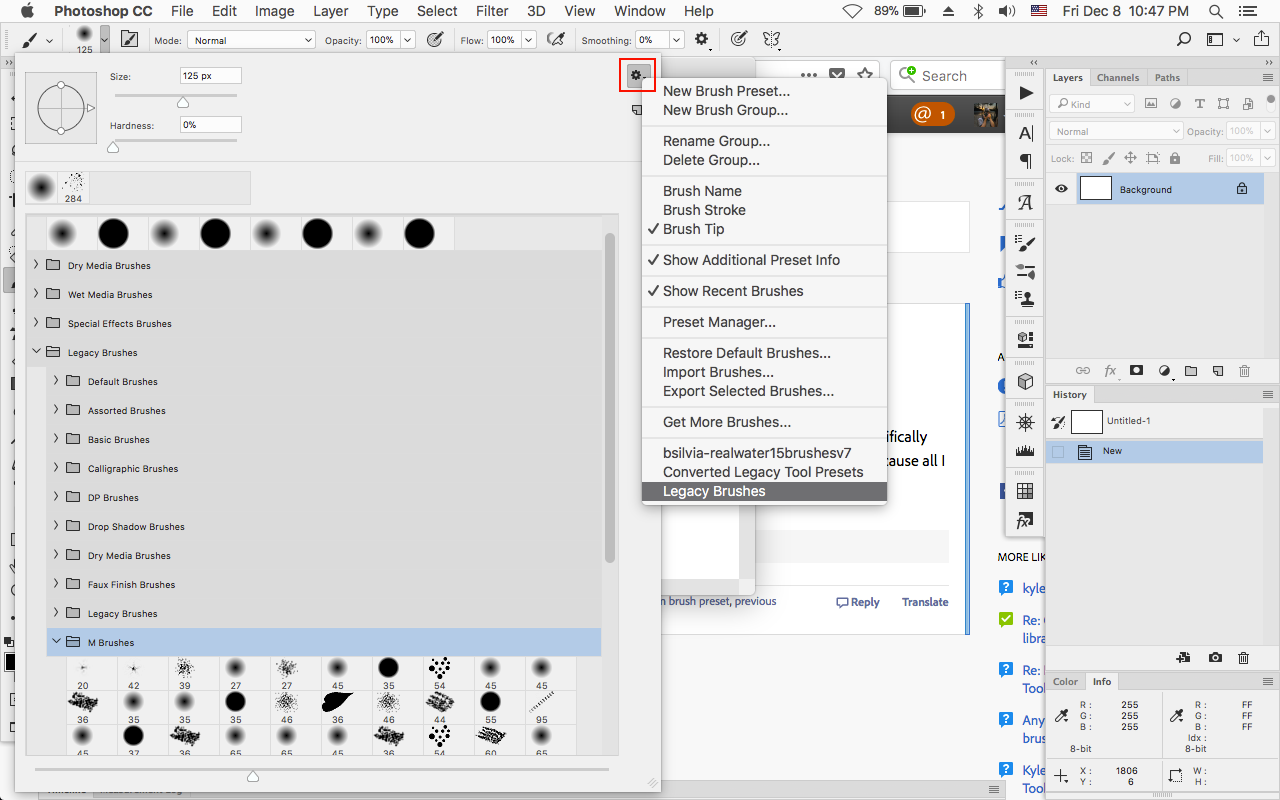Click the Create new layer icon

[x=1218, y=370]
